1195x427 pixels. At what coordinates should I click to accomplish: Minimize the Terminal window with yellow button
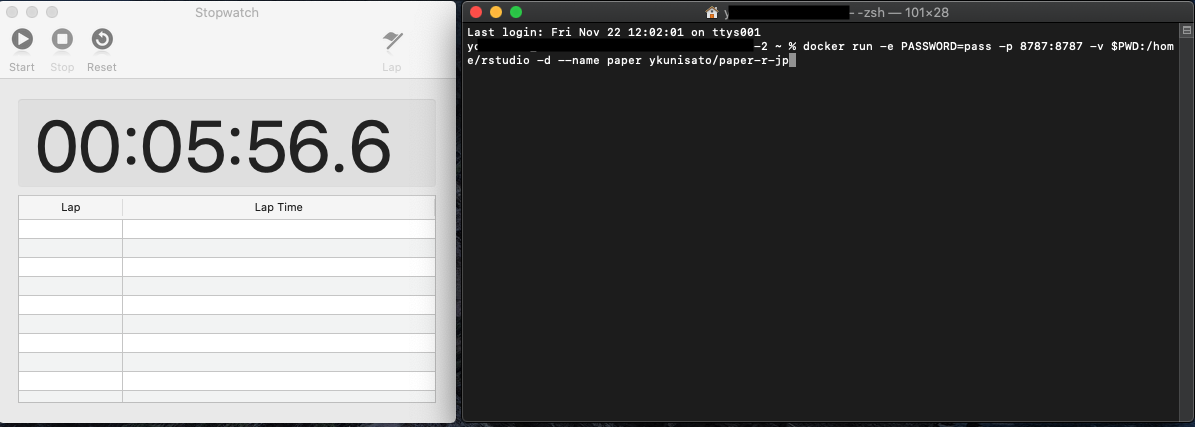(496, 12)
